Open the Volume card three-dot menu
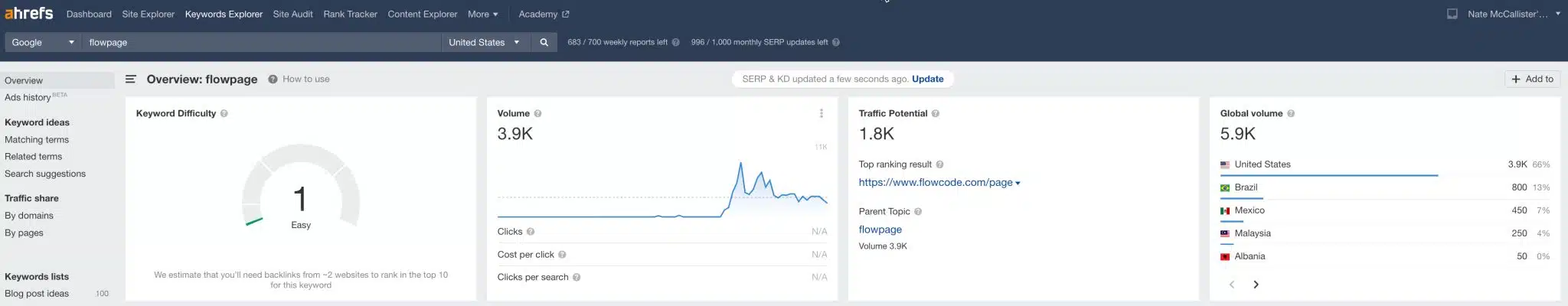 pyautogui.click(x=822, y=113)
